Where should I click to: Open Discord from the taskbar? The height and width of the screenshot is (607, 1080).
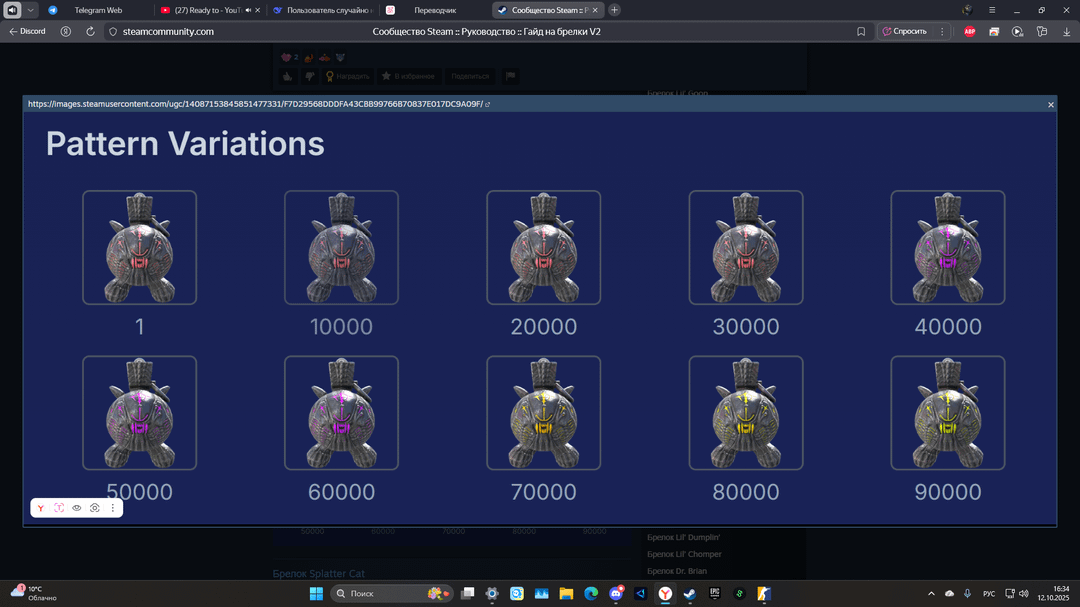point(616,593)
